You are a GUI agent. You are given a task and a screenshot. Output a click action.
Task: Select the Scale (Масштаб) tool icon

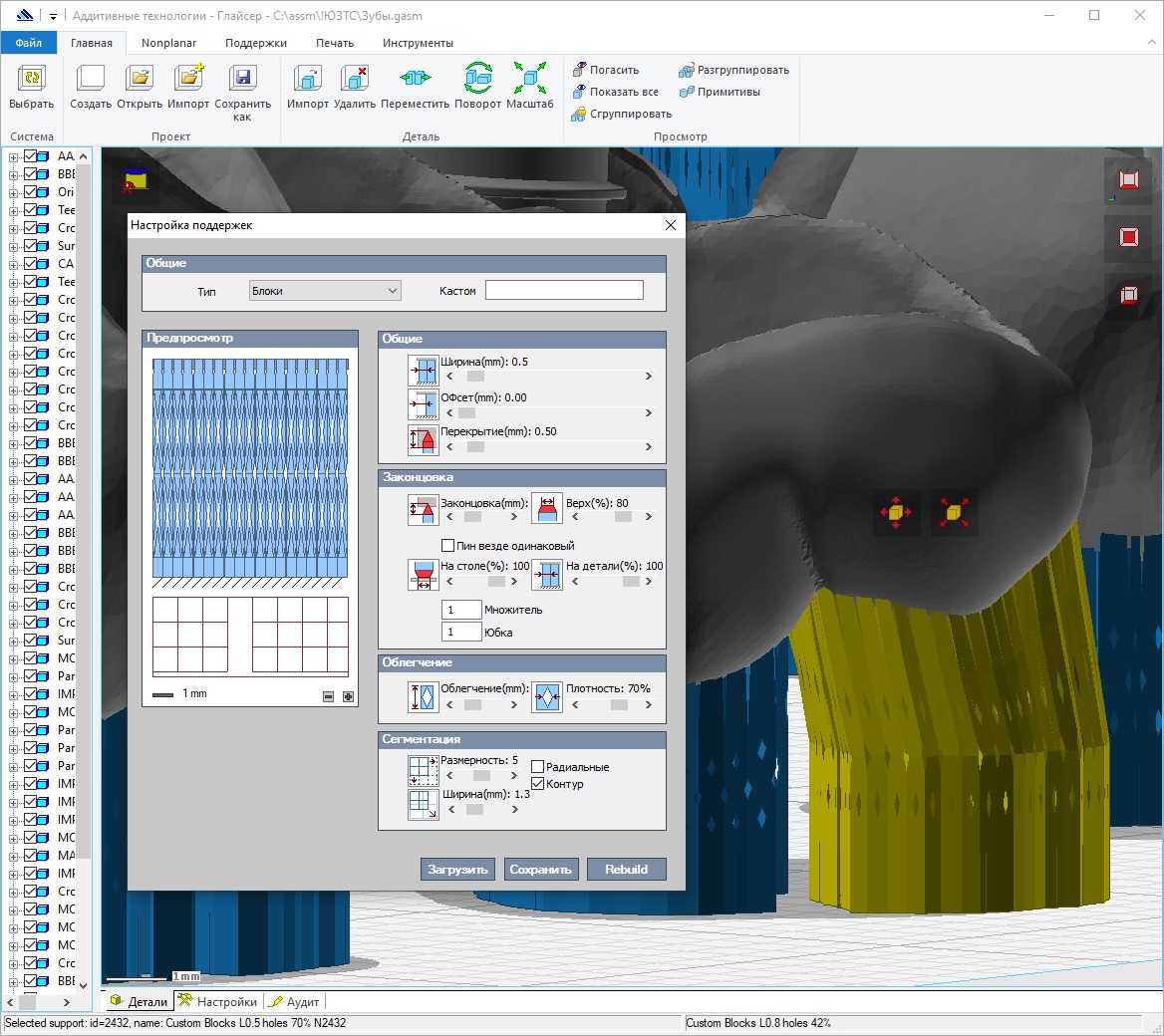529,79
